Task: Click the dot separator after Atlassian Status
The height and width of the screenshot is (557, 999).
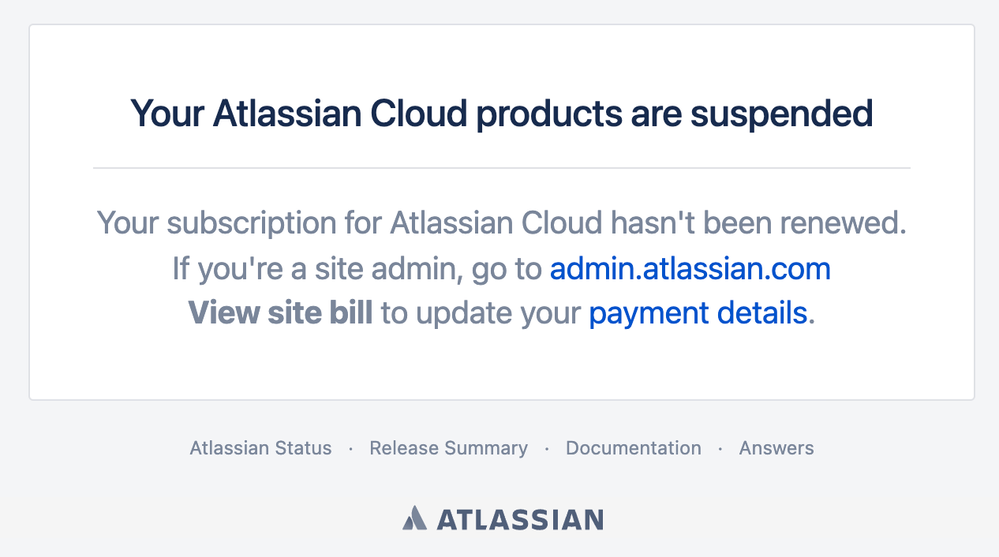Action: click(x=350, y=449)
